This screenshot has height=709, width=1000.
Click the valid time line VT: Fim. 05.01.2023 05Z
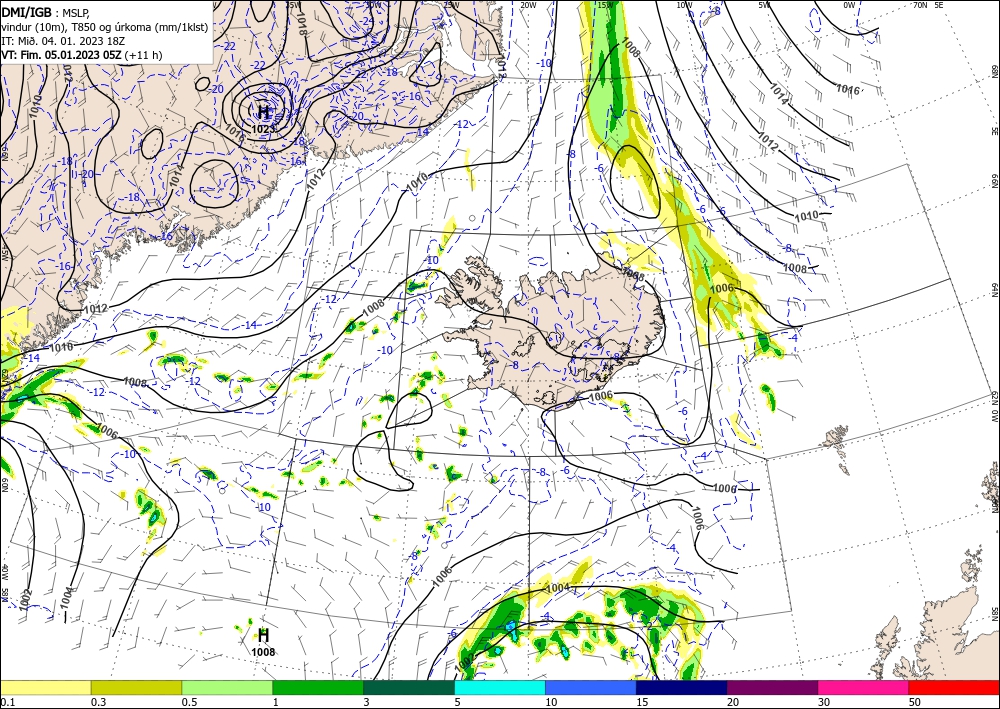point(82,55)
